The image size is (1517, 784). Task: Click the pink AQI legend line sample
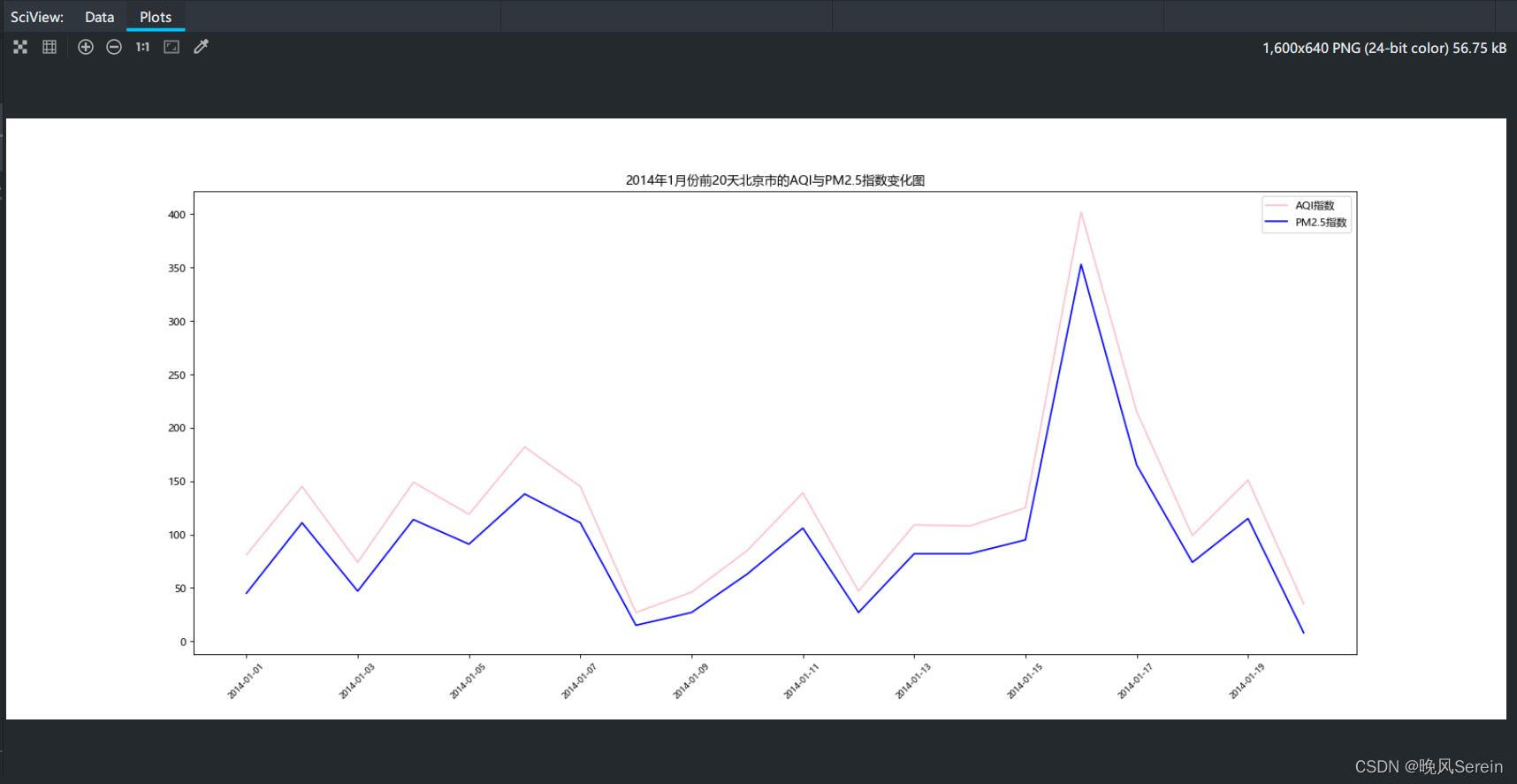tap(1276, 205)
